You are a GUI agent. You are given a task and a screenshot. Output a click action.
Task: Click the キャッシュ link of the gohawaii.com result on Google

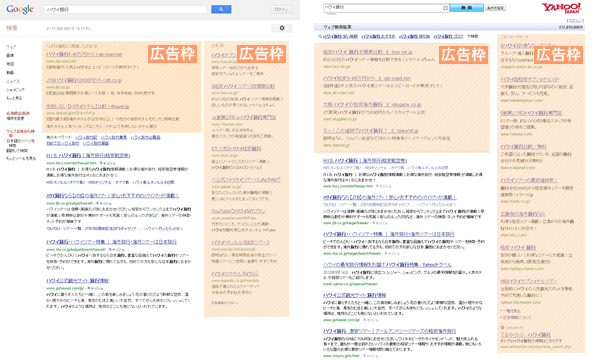[x=95, y=288]
